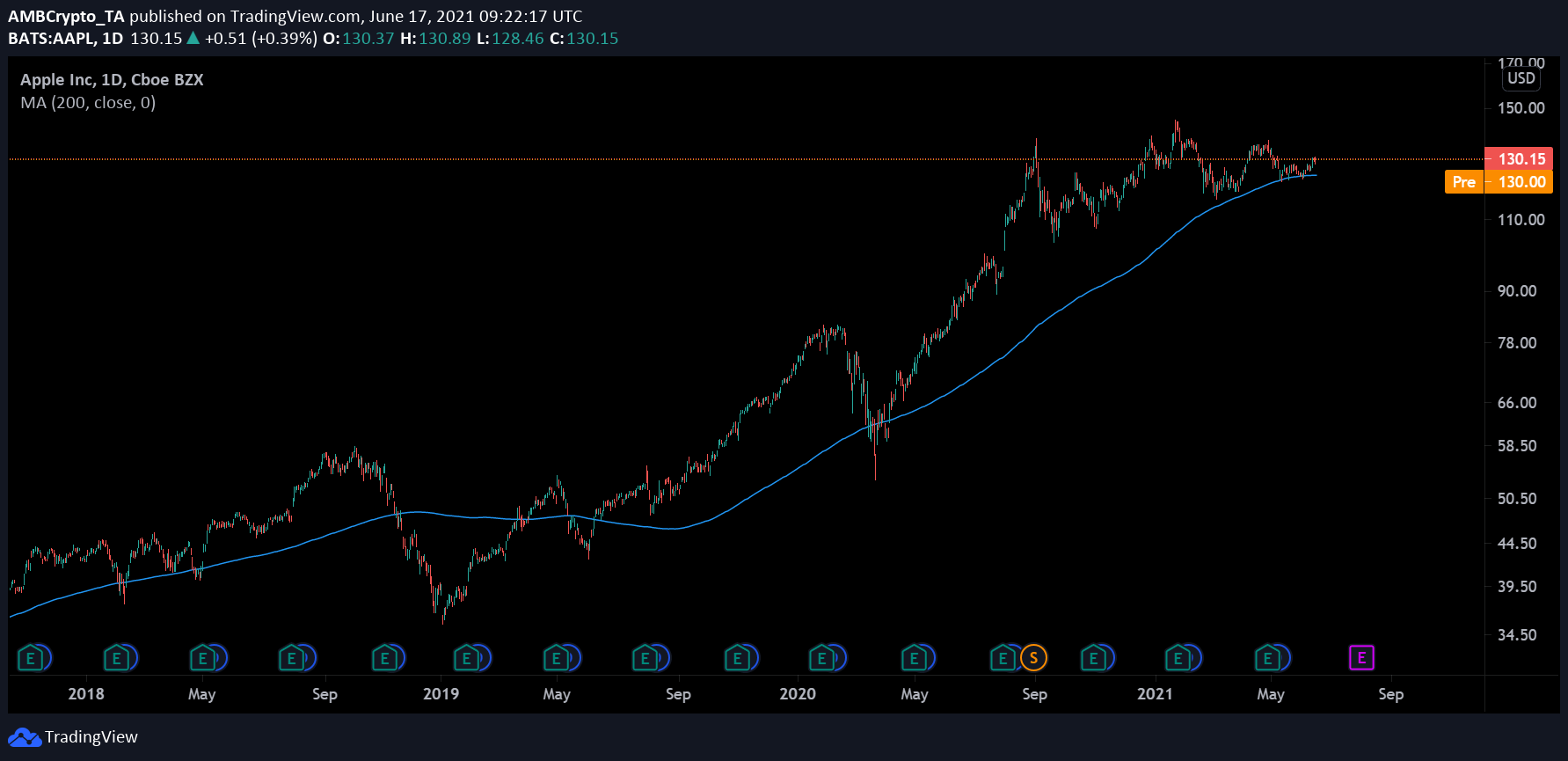The image size is (1568, 761).
Task: Open the "Apple Inc, 1D, Cboe BZX" chart title
Action: tap(112, 80)
